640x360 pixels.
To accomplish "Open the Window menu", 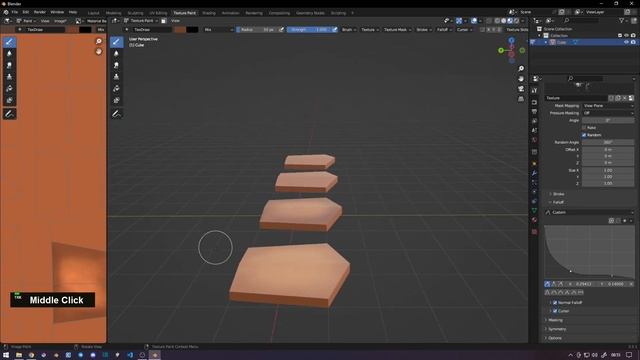I will (x=57, y=12).
